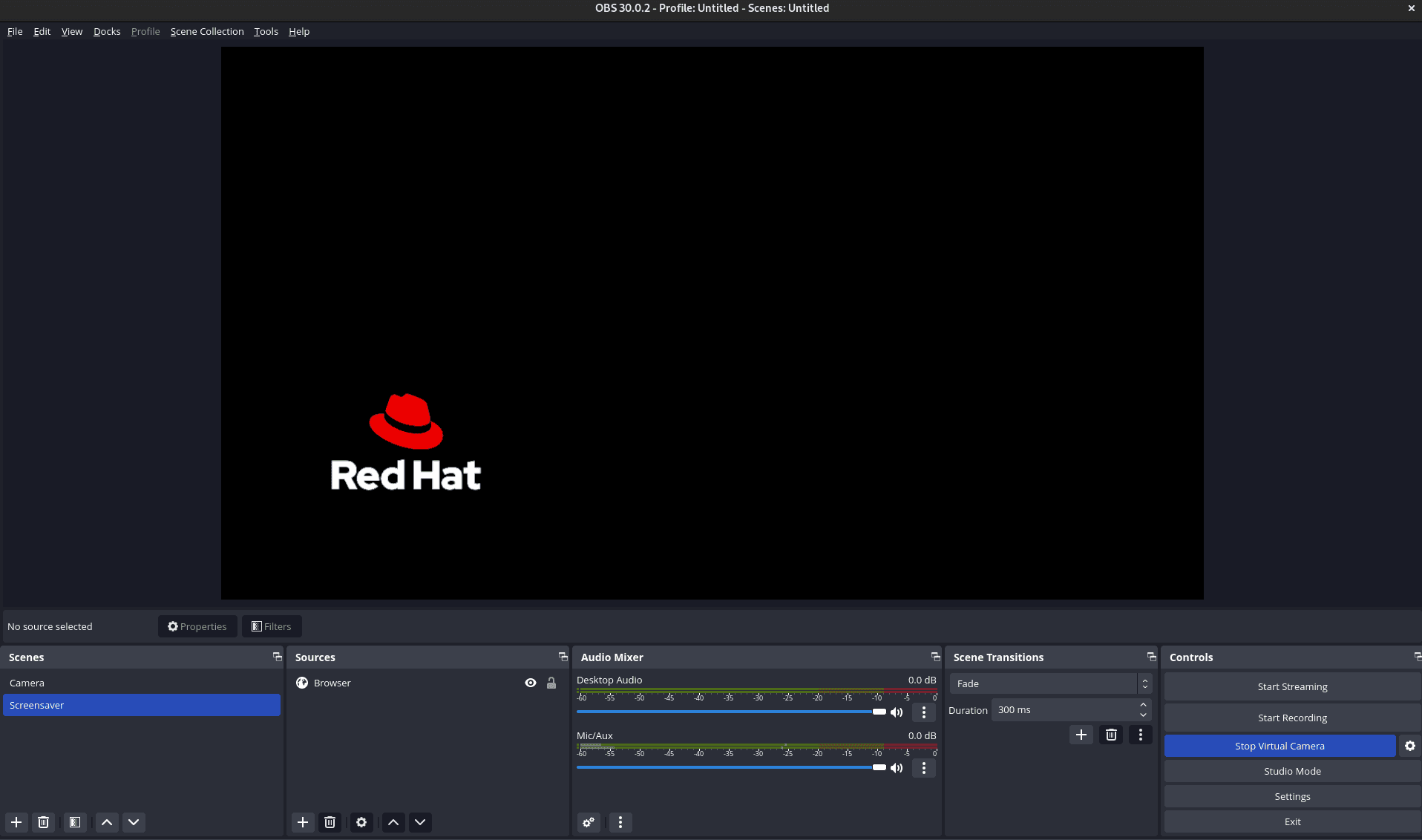The width and height of the screenshot is (1422, 840).
Task: Open Audio Mixer toolbar options menu
Action: click(620, 822)
